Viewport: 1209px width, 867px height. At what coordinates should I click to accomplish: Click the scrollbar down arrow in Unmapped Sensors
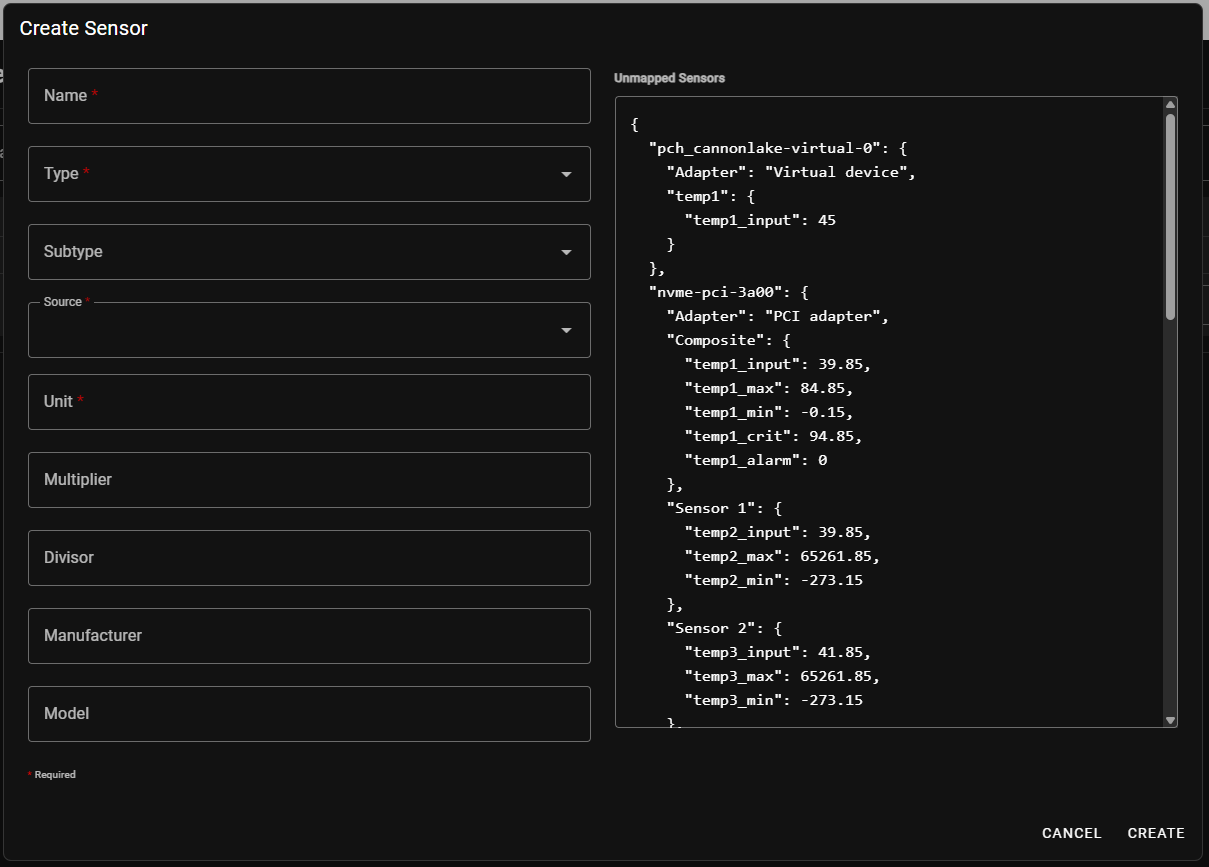1170,719
